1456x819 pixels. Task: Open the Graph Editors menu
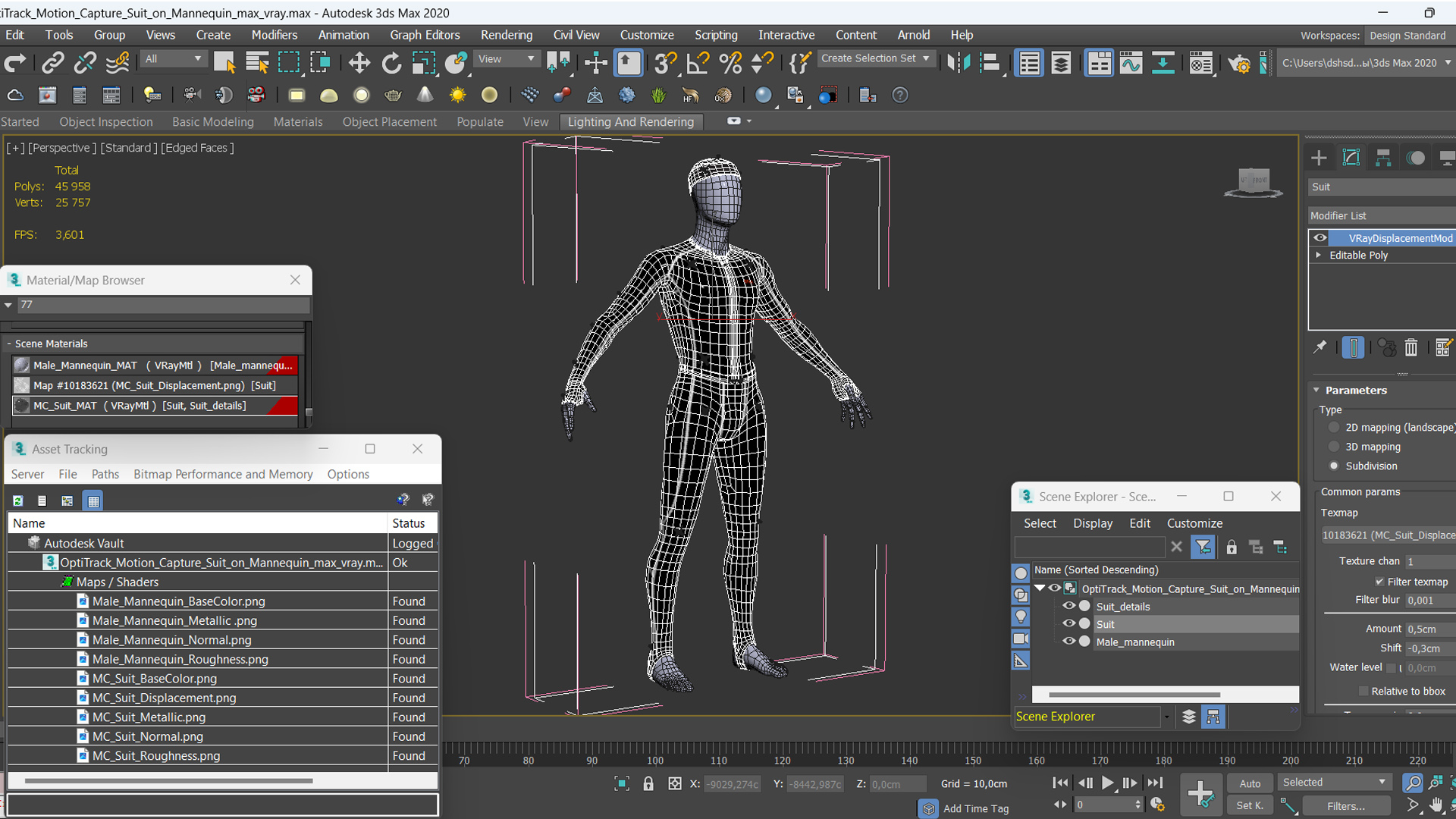[425, 35]
